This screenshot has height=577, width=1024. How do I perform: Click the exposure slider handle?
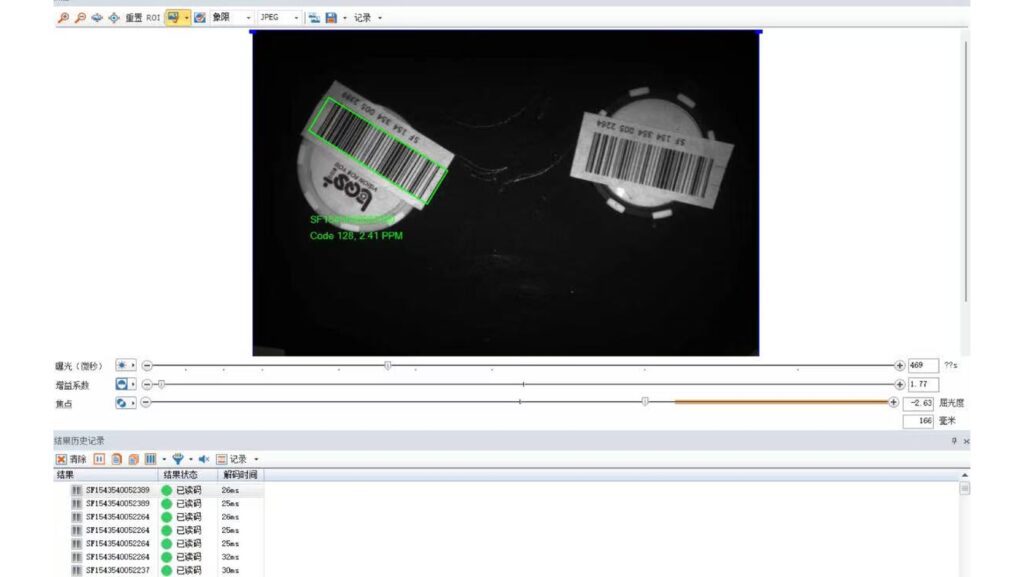click(x=387, y=366)
